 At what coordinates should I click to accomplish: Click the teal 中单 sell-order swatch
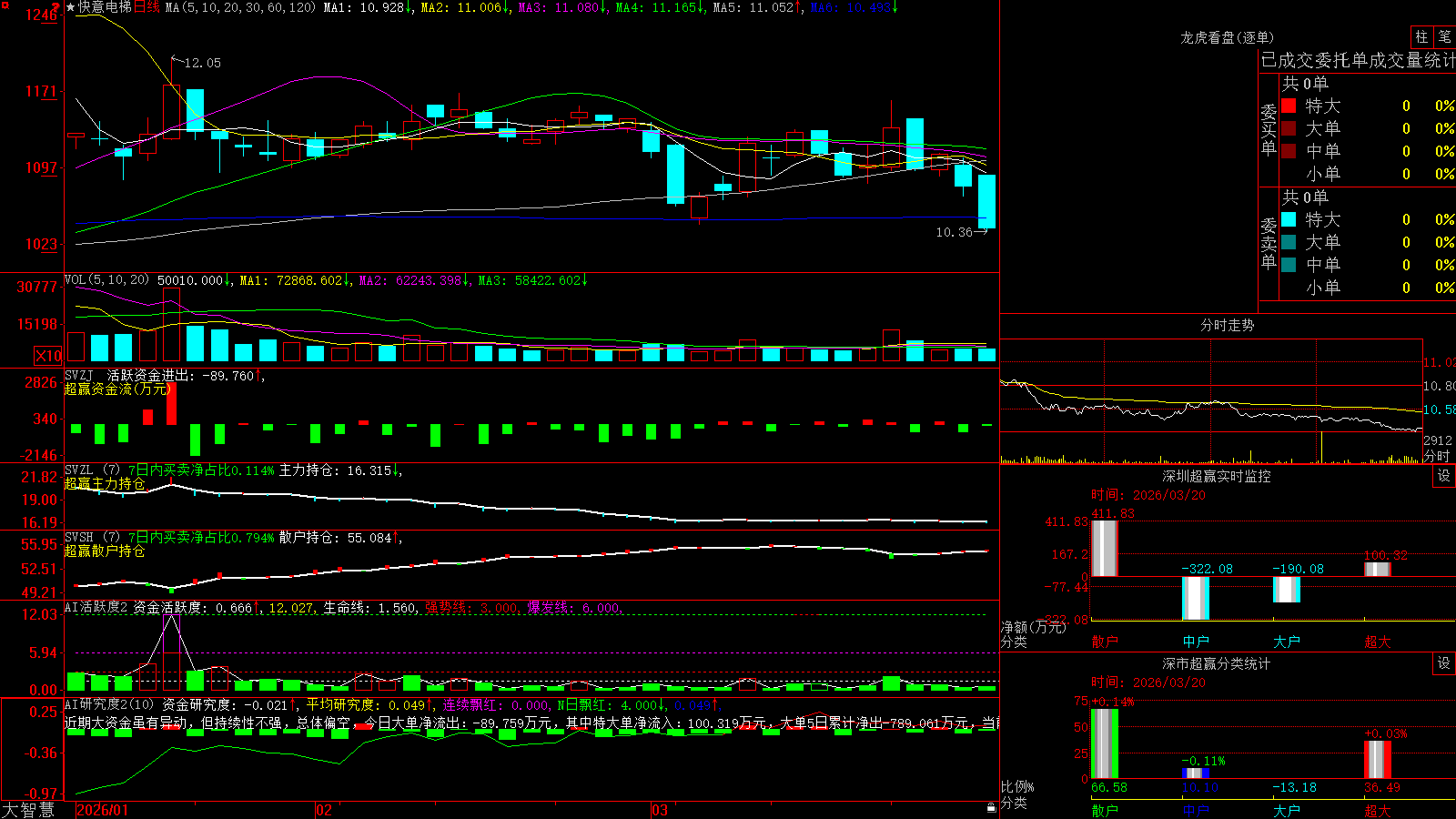tap(1289, 265)
